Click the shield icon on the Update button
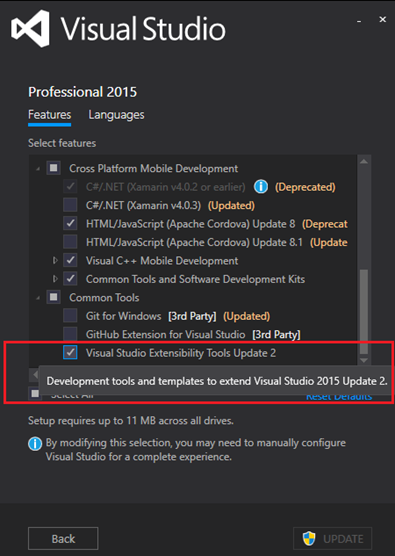The width and height of the screenshot is (395, 556). click(309, 538)
